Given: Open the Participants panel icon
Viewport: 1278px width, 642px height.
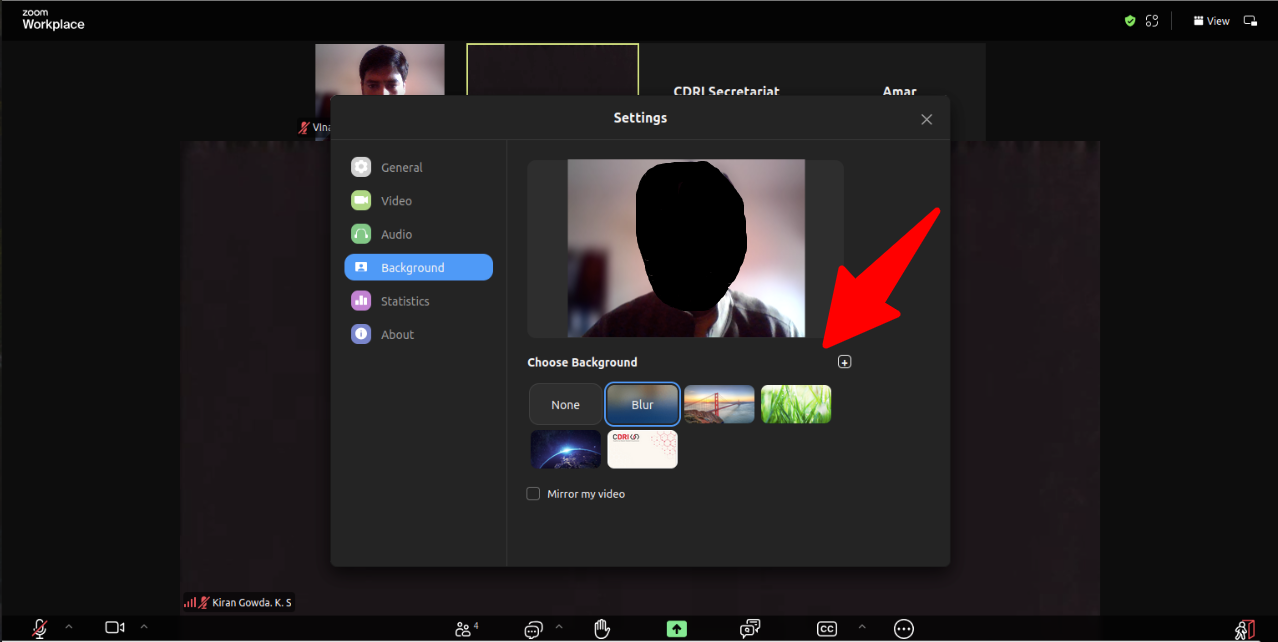Looking at the screenshot, I should coord(466,628).
